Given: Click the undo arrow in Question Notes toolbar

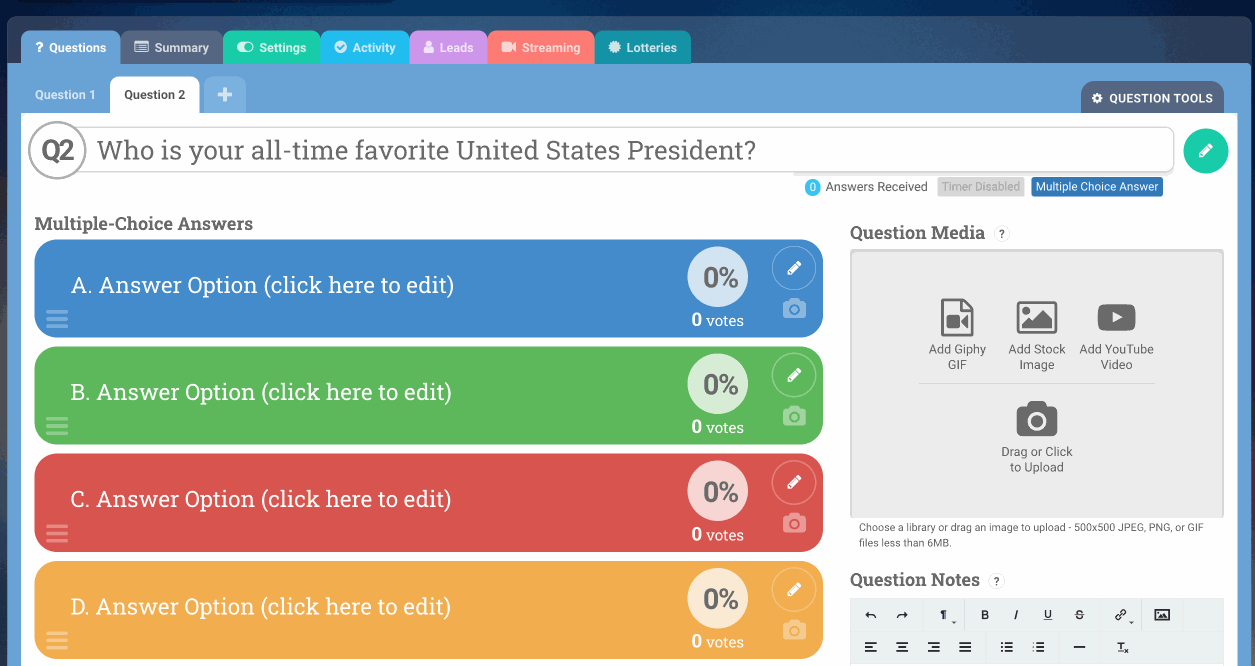Looking at the screenshot, I should [x=871, y=615].
